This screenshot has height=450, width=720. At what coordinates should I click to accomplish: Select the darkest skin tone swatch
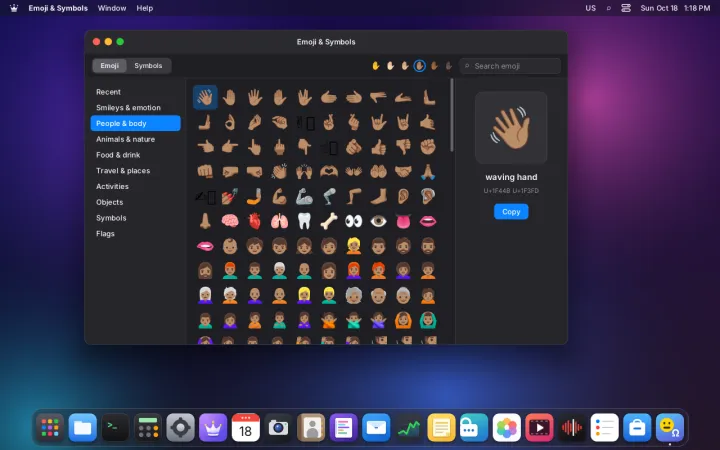pos(449,66)
